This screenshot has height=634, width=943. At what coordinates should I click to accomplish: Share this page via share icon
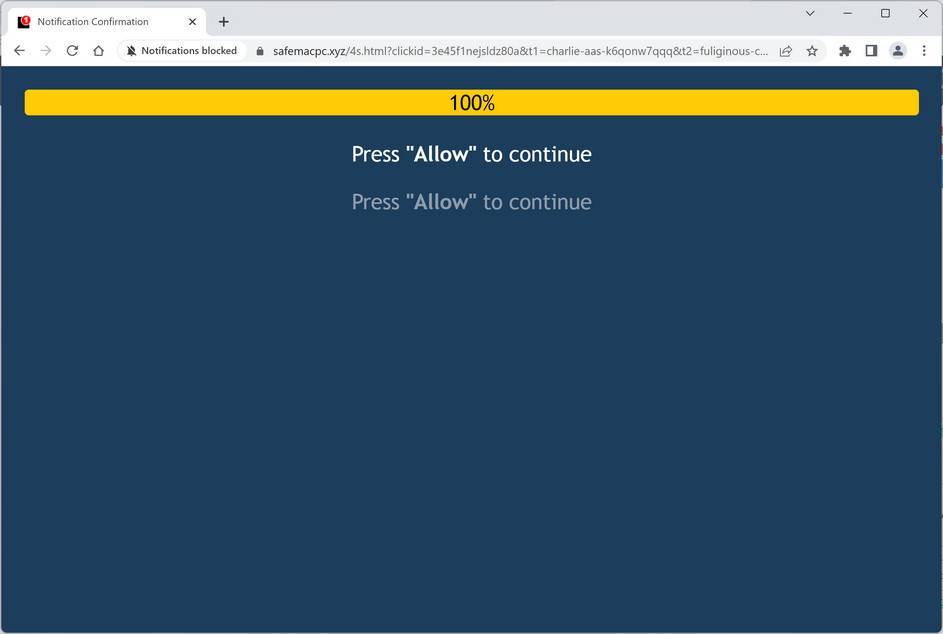pos(785,51)
